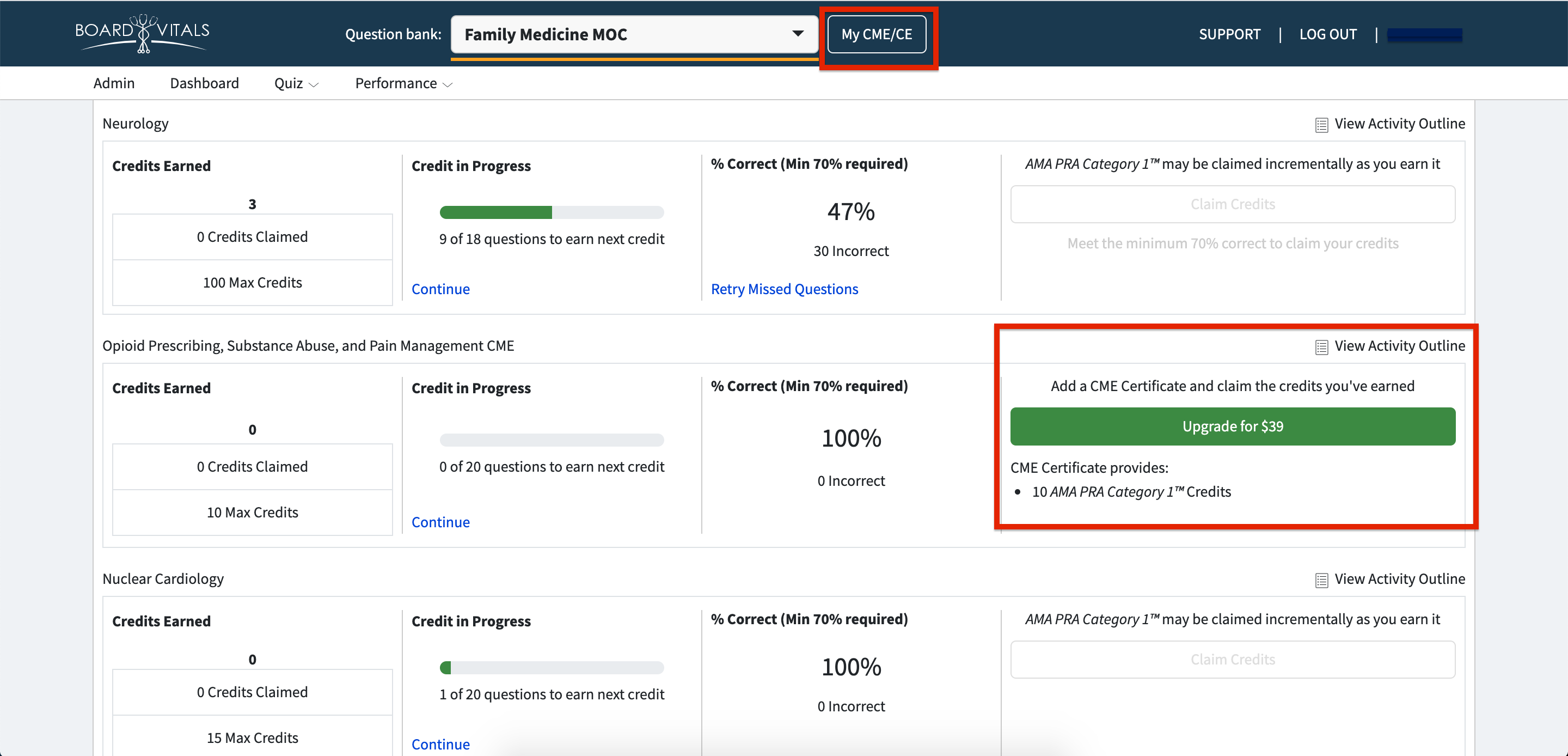Click LOG OUT in header
Screen dimensions: 1568x756
click(x=1327, y=35)
